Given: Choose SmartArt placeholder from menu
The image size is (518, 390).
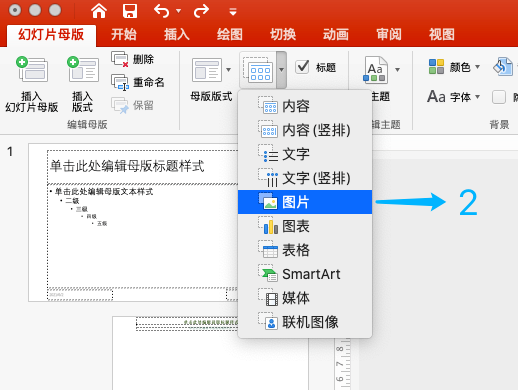Looking at the screenshot, I should point(305,274).
